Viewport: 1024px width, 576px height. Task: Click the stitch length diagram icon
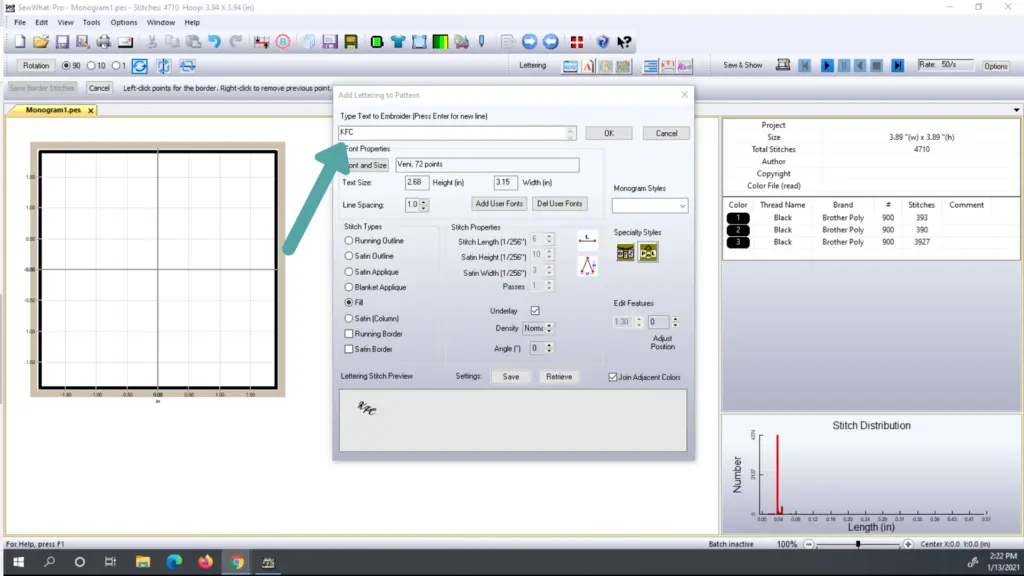pos(588,241)
